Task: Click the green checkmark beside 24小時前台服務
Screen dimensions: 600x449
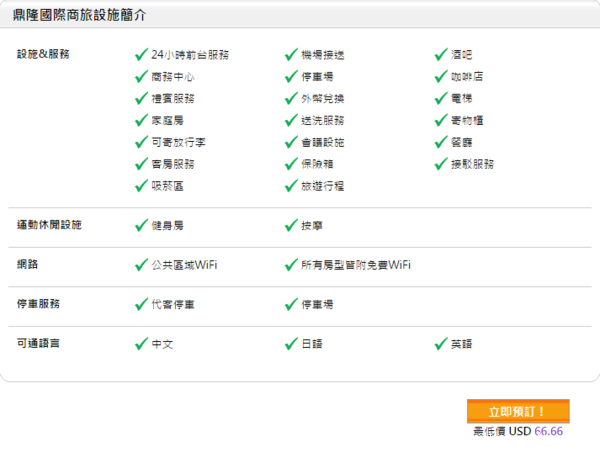Action: [x=141, y=54]
